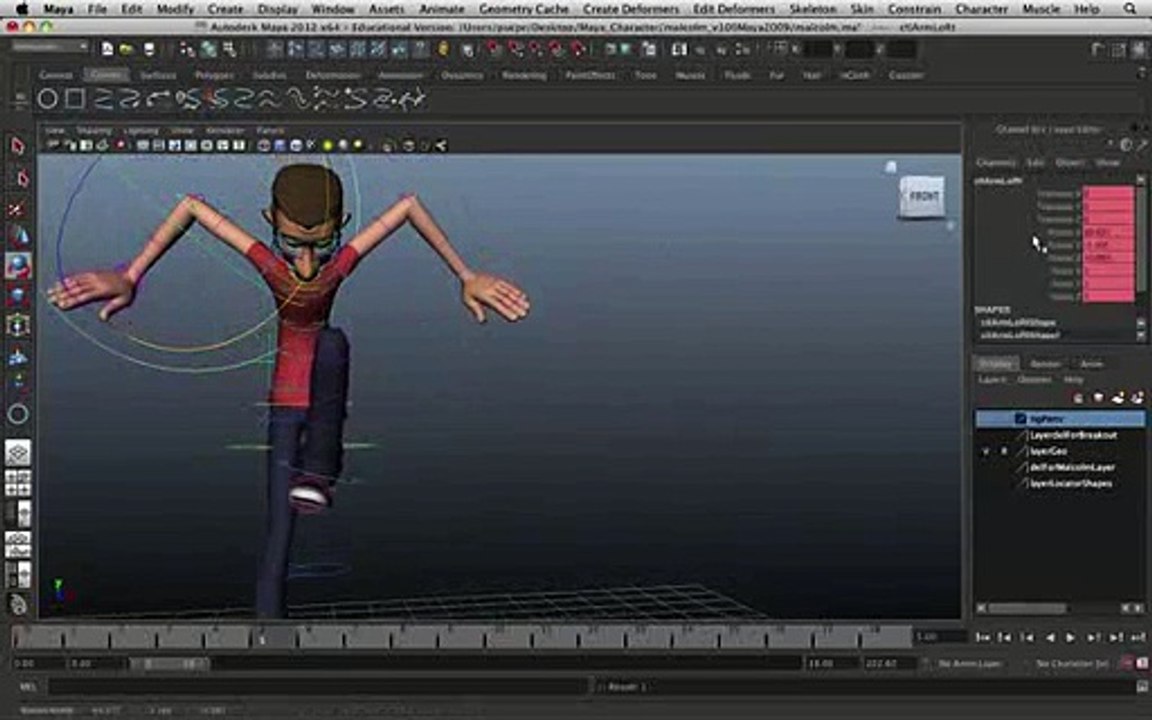Select the Scale tool in the toolbox
1152x720 pixels.
(x=18, y=296)
